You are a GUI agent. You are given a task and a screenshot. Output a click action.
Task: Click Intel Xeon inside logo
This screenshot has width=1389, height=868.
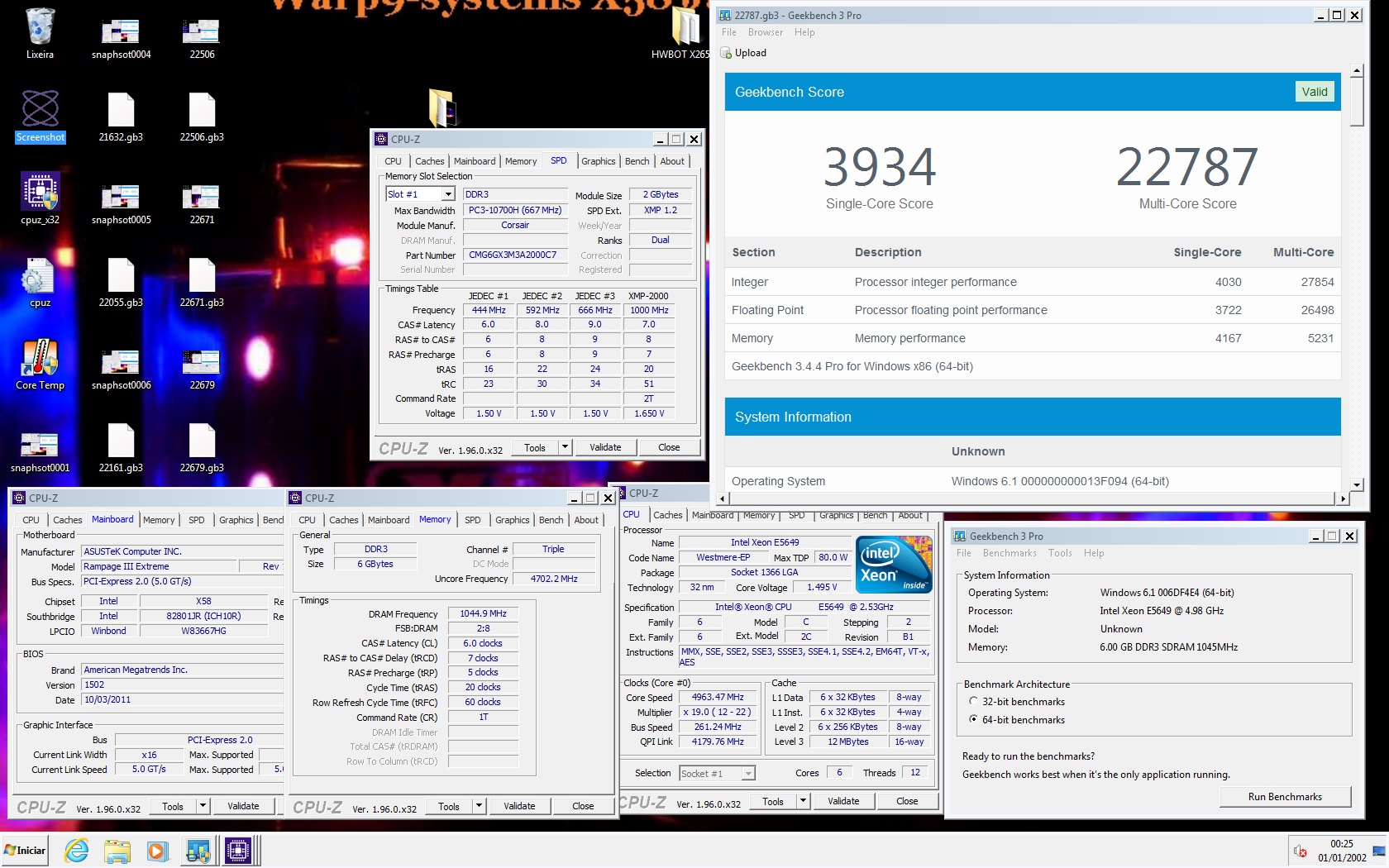tap(894, 565)
